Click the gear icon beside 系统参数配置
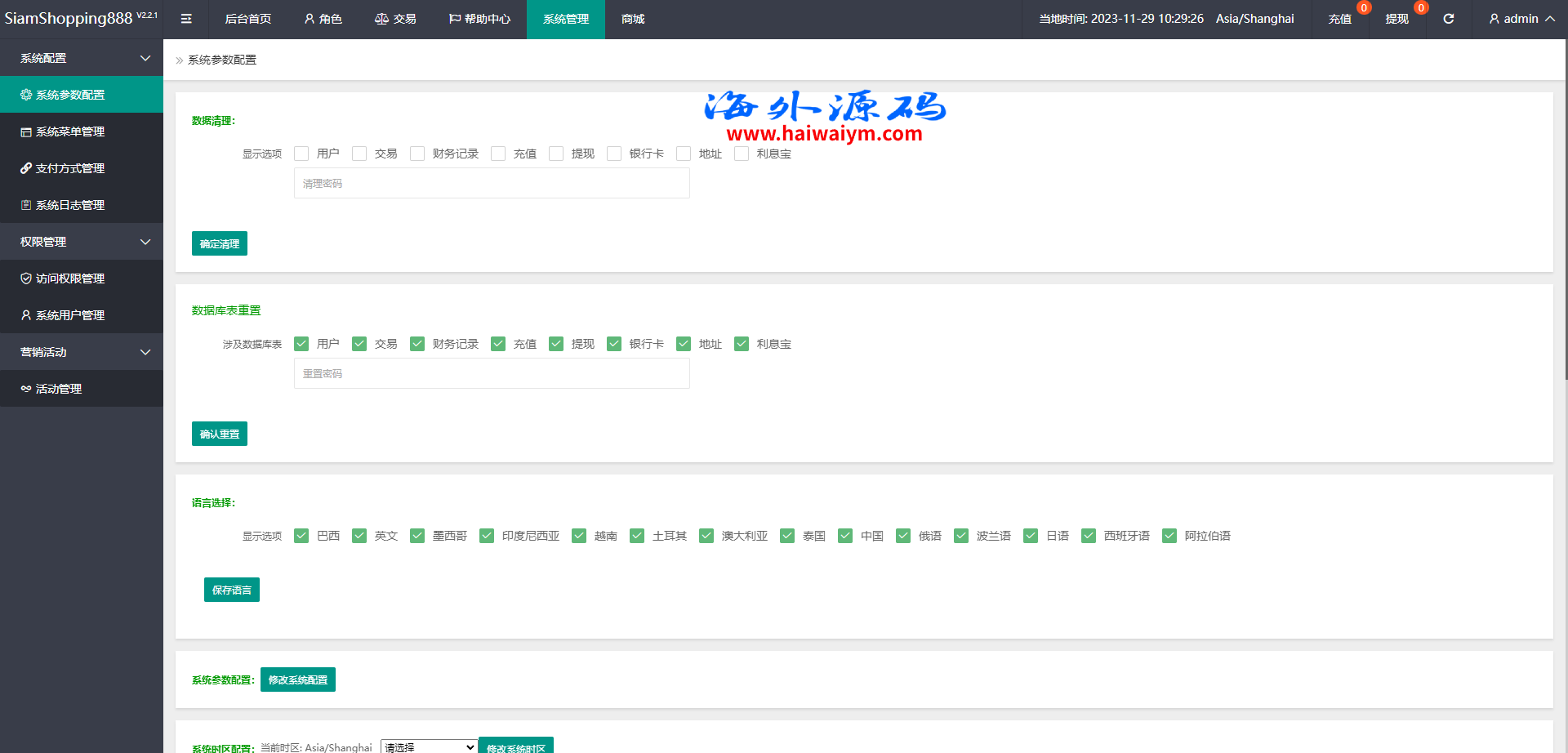Image resolution: width=1568 pixels, height=753 pixels. click(26, 95)
